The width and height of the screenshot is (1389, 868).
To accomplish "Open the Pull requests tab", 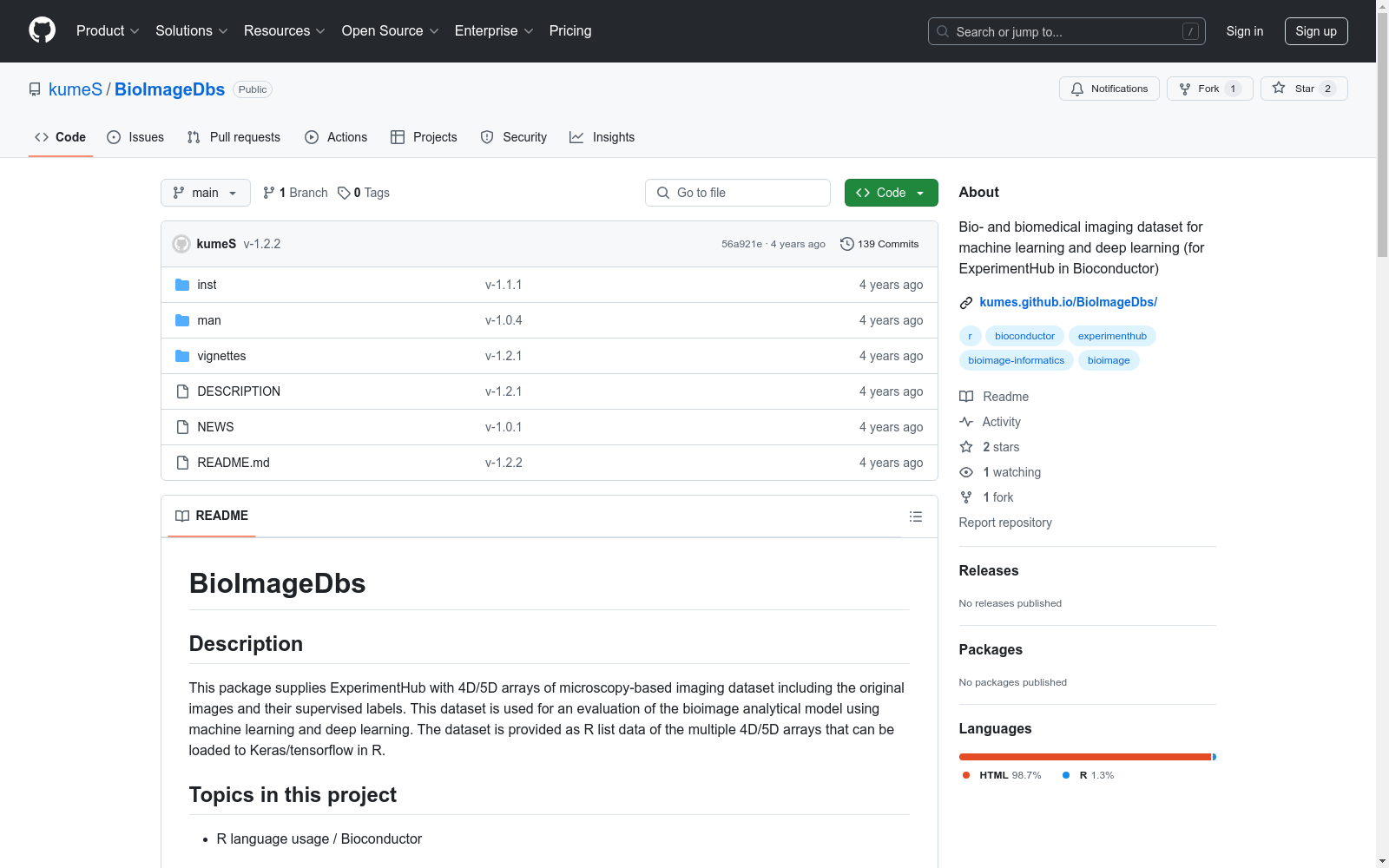I will coord(234,137).
